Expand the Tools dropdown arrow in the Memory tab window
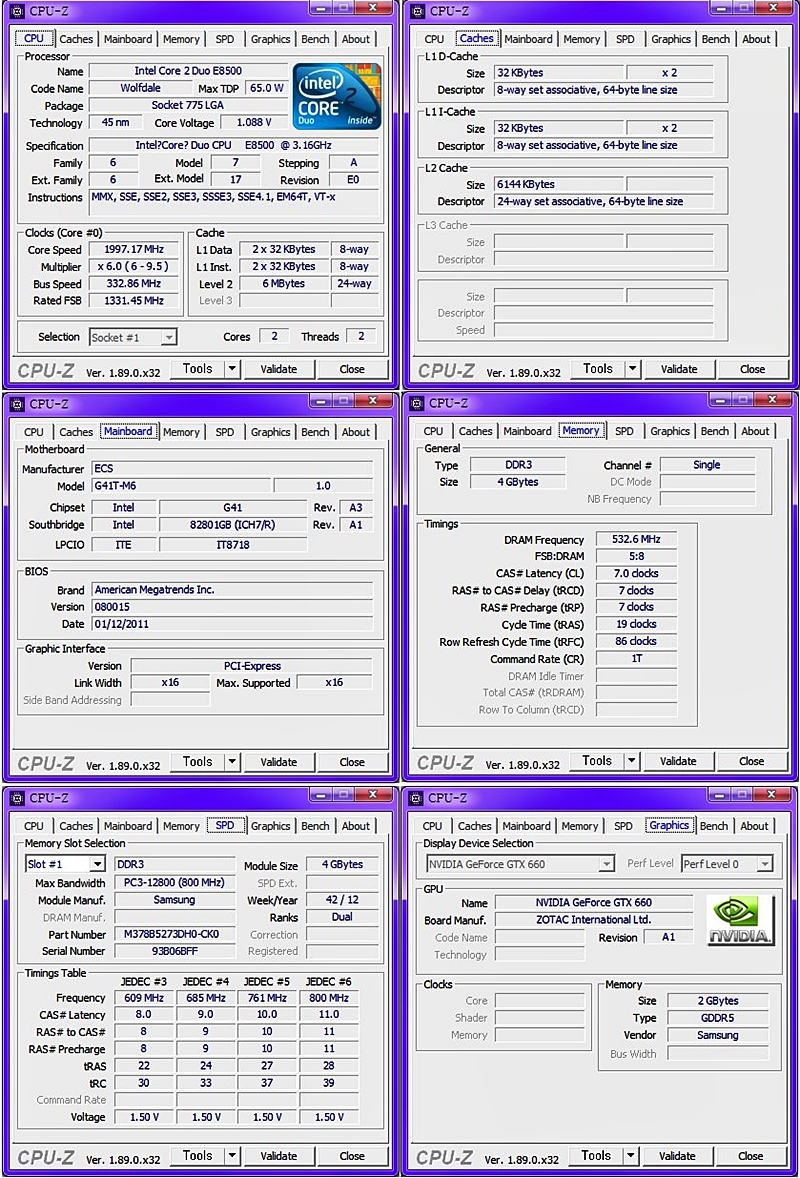800x1178 pixels. [632, 761]
